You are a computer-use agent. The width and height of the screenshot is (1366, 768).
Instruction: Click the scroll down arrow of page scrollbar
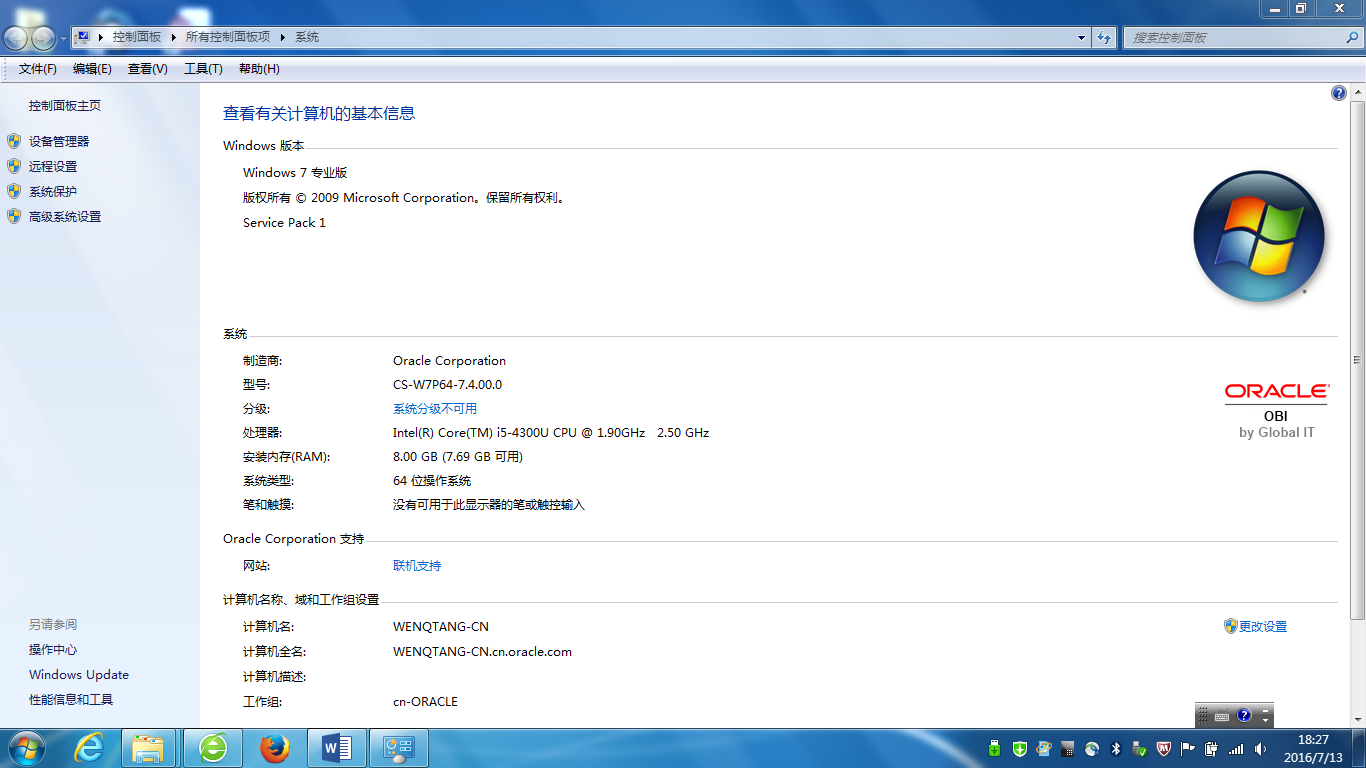(x=1357, y=720)
